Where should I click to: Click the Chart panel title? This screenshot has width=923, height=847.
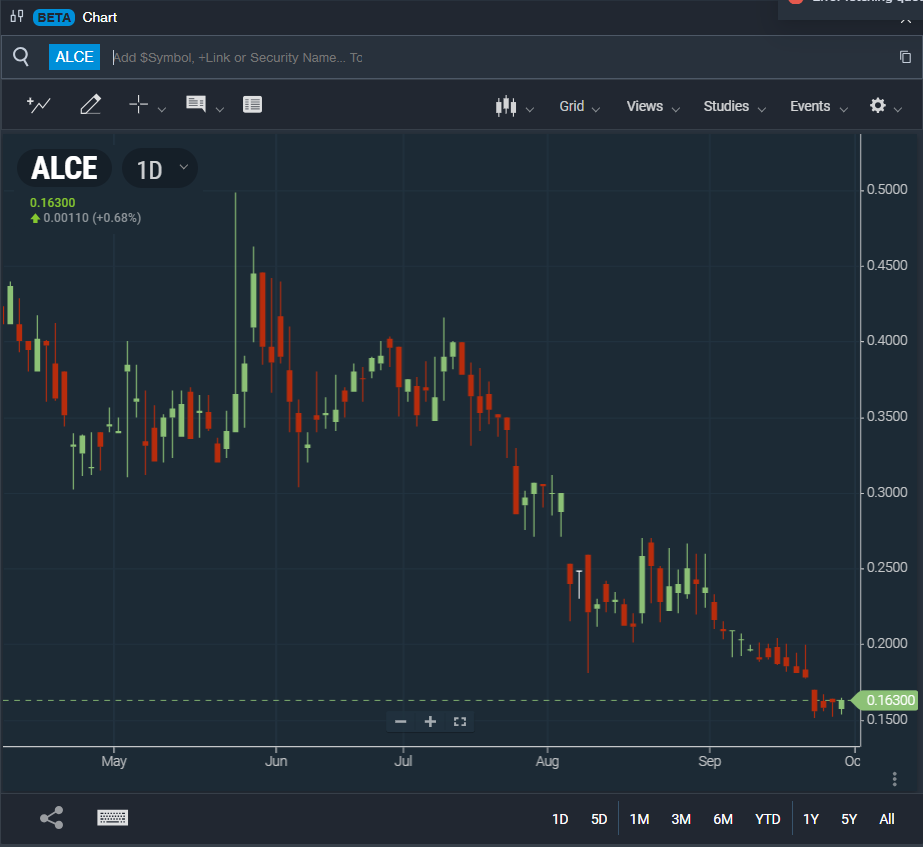[x=99, y=17]
